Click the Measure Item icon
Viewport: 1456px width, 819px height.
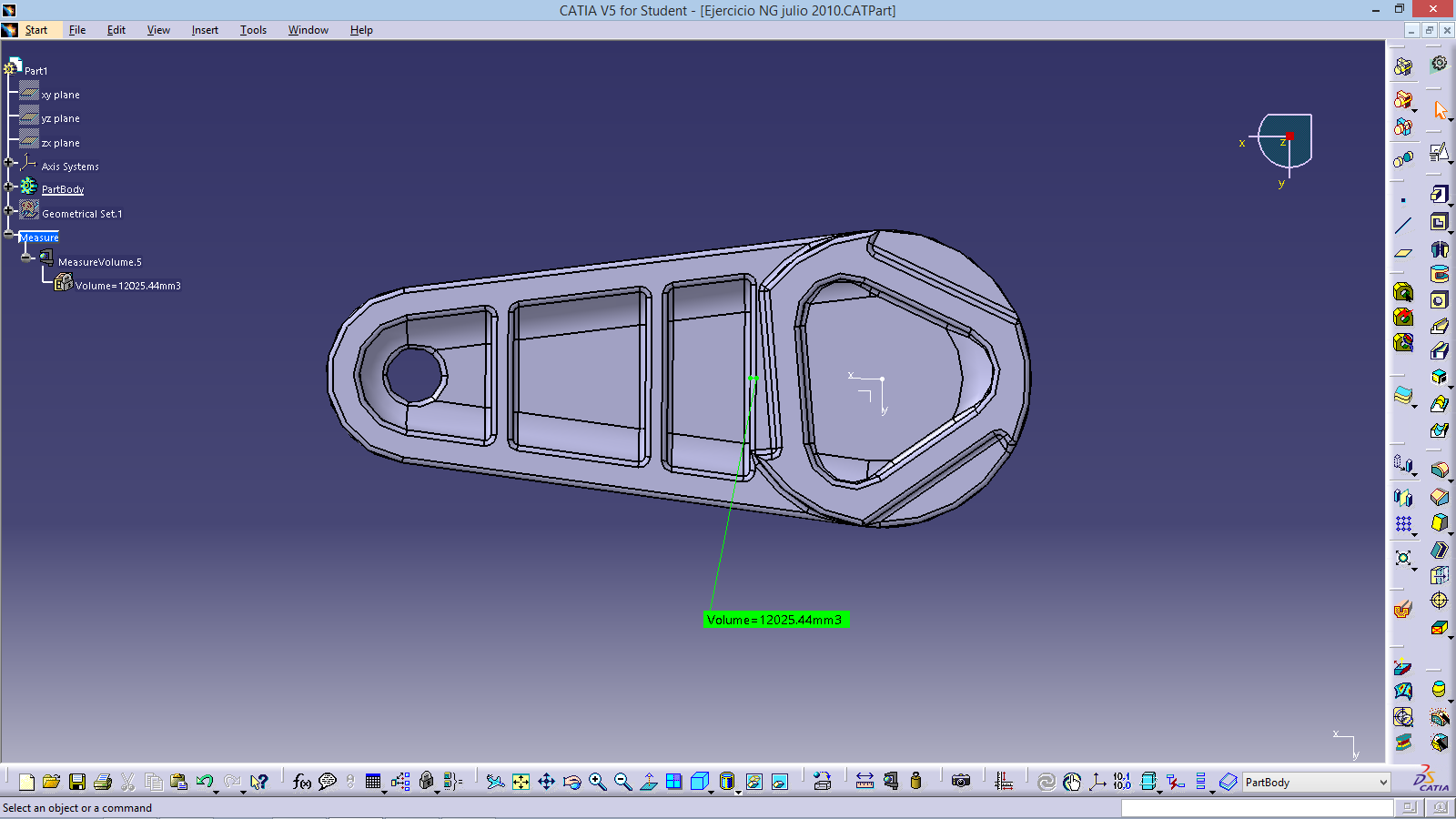pos(890,782)
